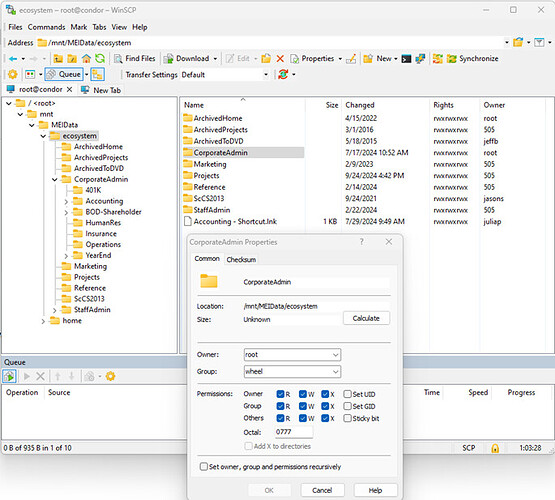The height and width of the screenshot is (500, 555).
Task: Toggle Owner Read permission checkbox
Action: [x=280, y=394]
